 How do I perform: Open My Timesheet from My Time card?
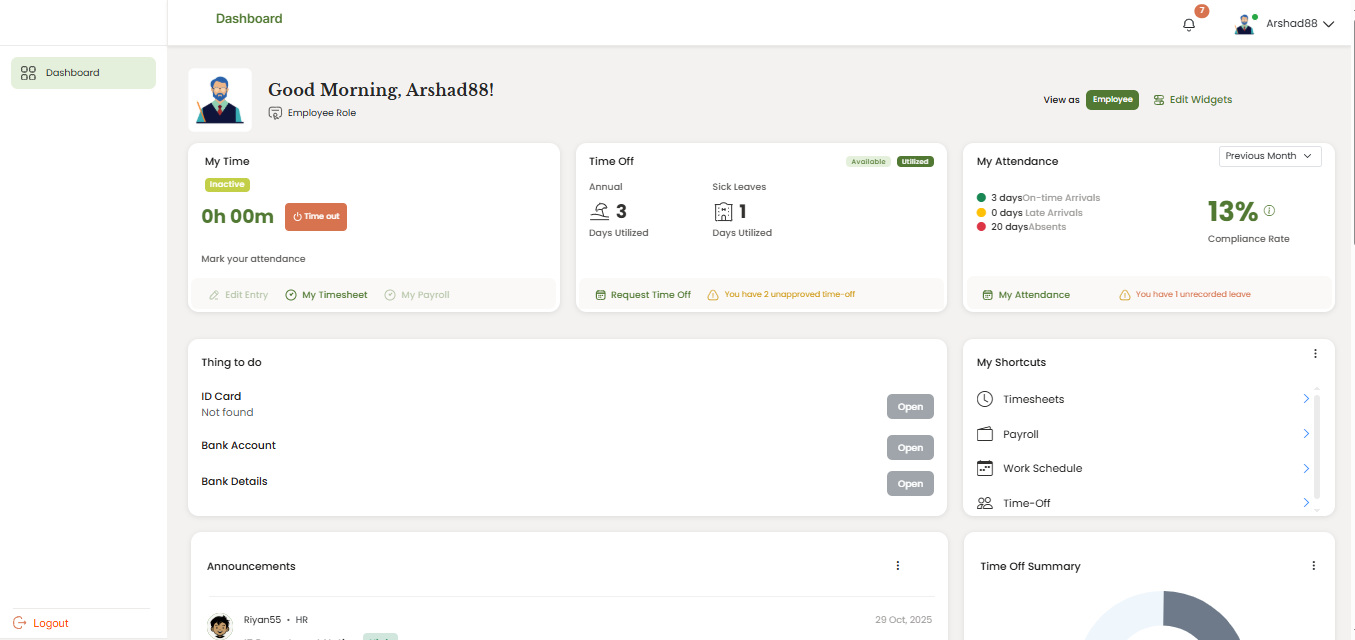click(x=326, y=295)
